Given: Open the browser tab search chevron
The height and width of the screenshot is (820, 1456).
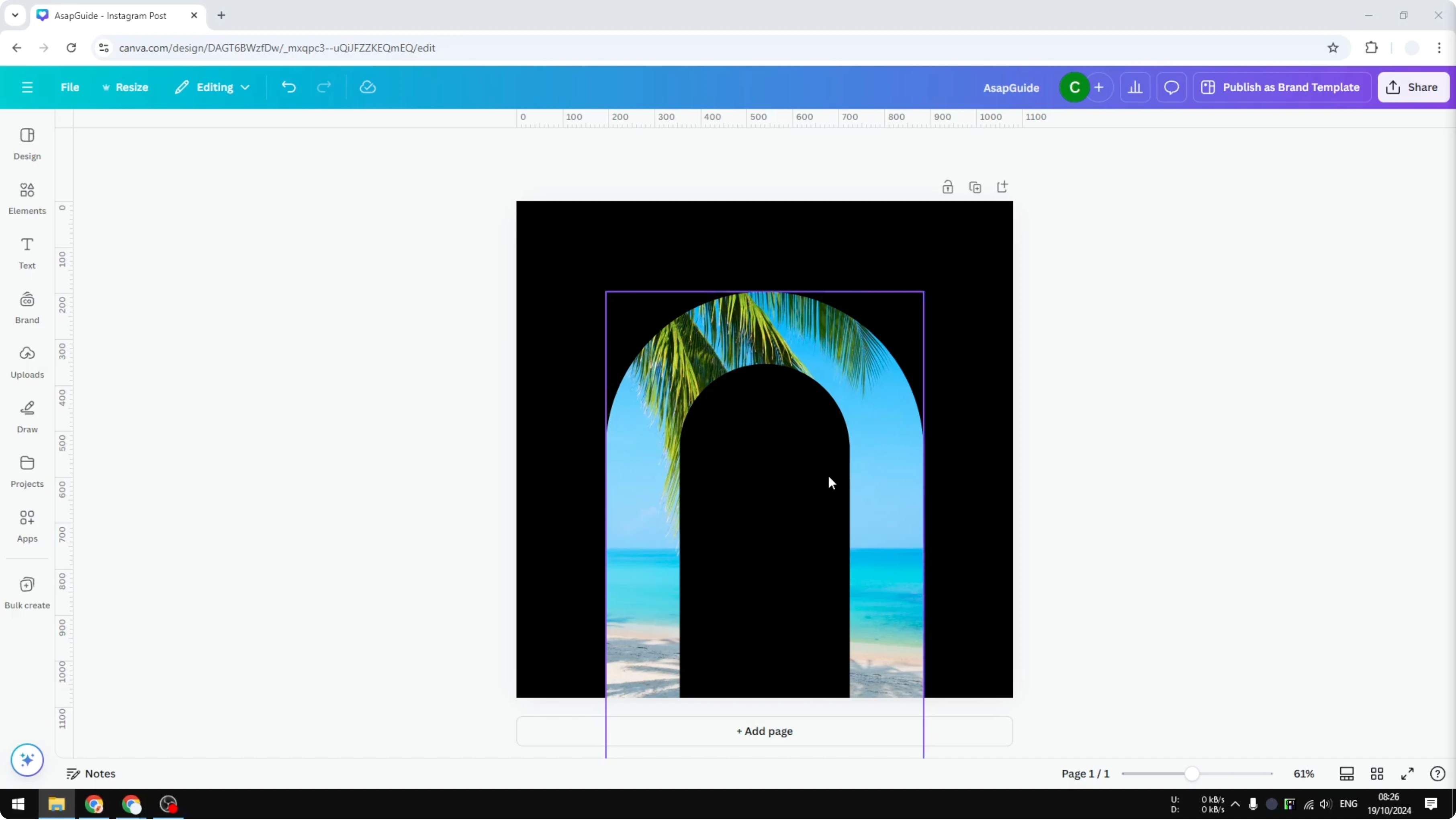Looking at the screenshot, I should (x=15, y=15).
